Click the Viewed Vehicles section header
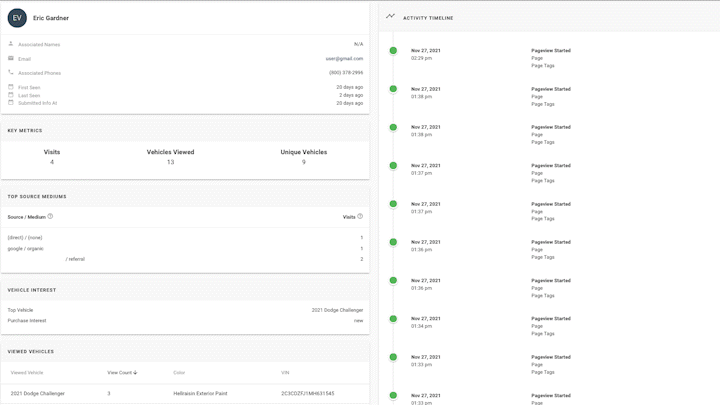The width and height of the screenshot is (720, 405). pyautogui.click(x=31, y=352)
